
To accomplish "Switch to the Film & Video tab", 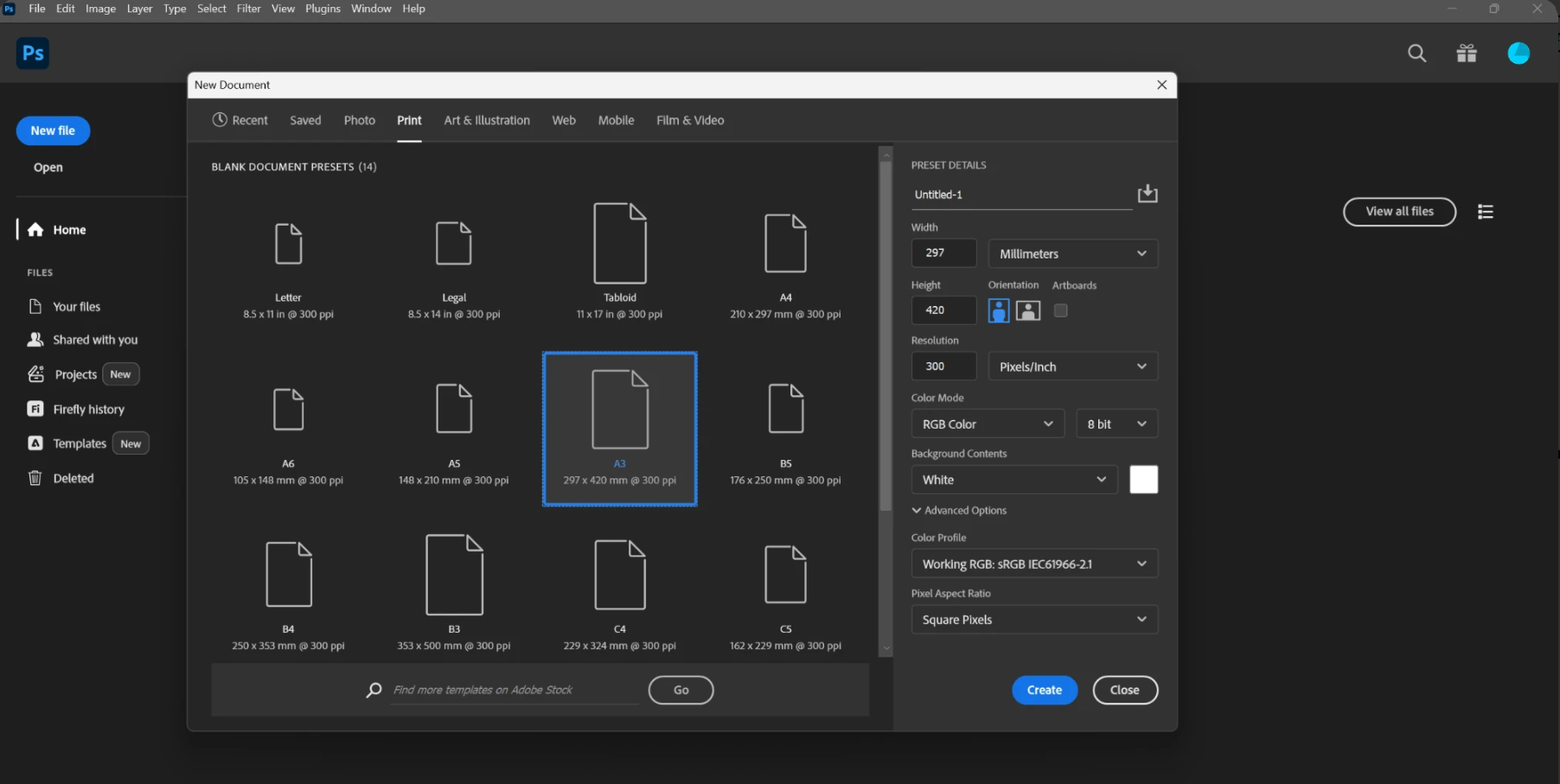I will tap(690, 120).
